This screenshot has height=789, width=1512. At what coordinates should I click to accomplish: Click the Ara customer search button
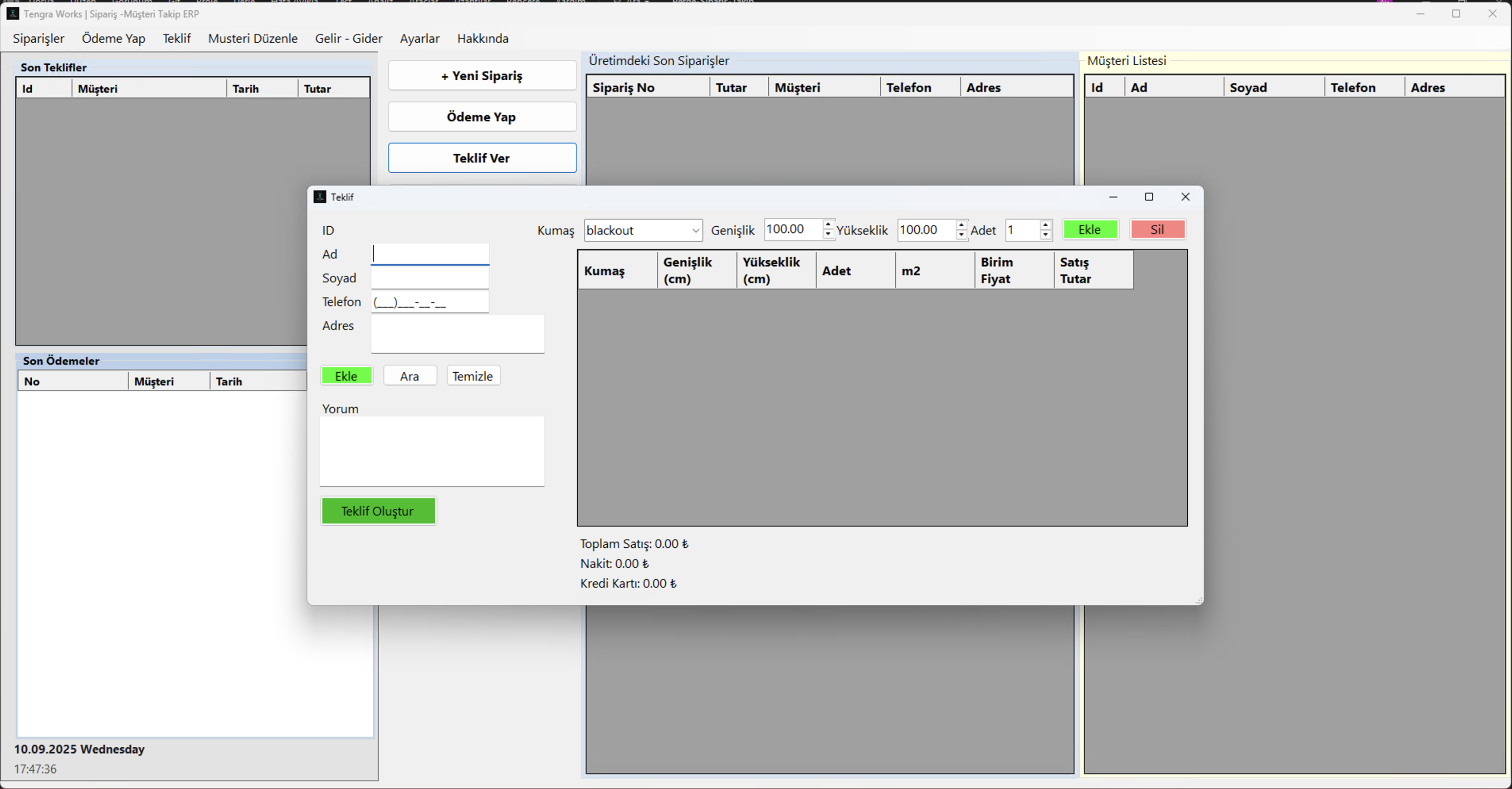pos(410,376)
